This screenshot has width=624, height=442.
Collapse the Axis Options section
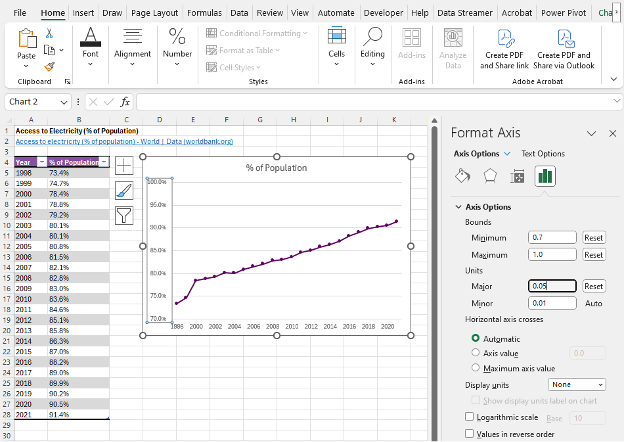tap(458, 207)
